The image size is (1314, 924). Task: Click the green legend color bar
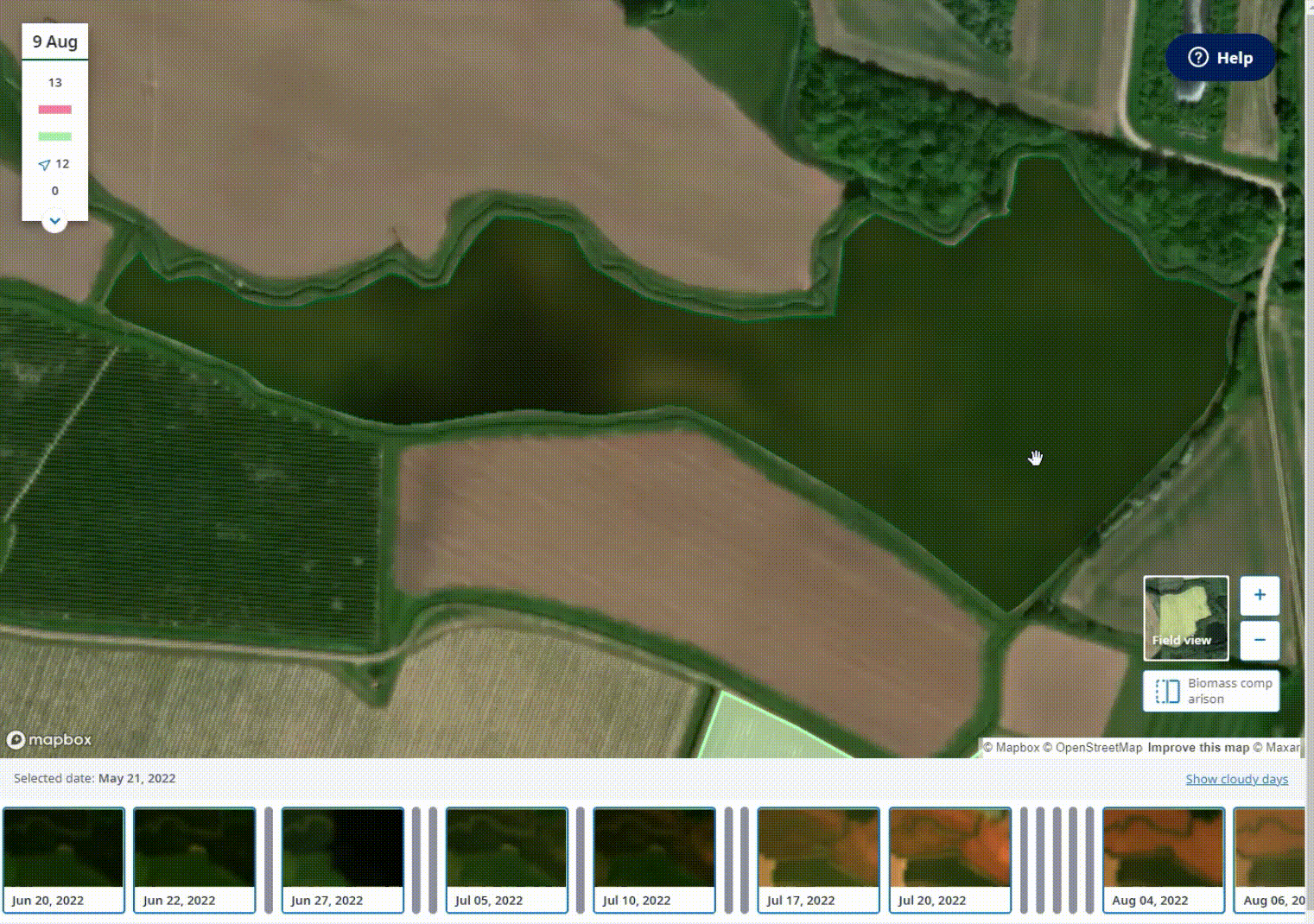click(54, 136)
